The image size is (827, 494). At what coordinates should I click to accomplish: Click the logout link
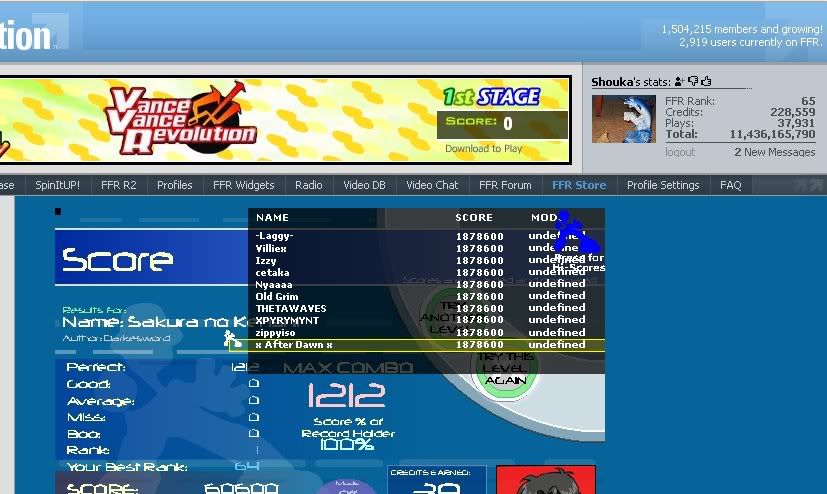coord(680,152)
